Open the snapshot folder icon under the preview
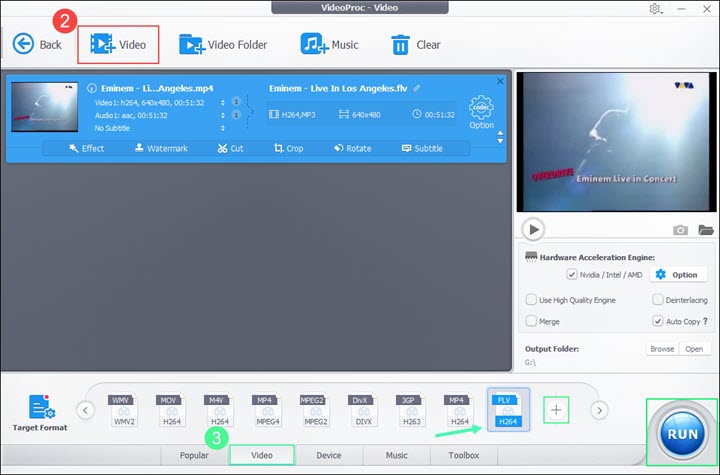The width and height of the screenshot is (720, 475). pyautogui.click(x=706, y=230)
